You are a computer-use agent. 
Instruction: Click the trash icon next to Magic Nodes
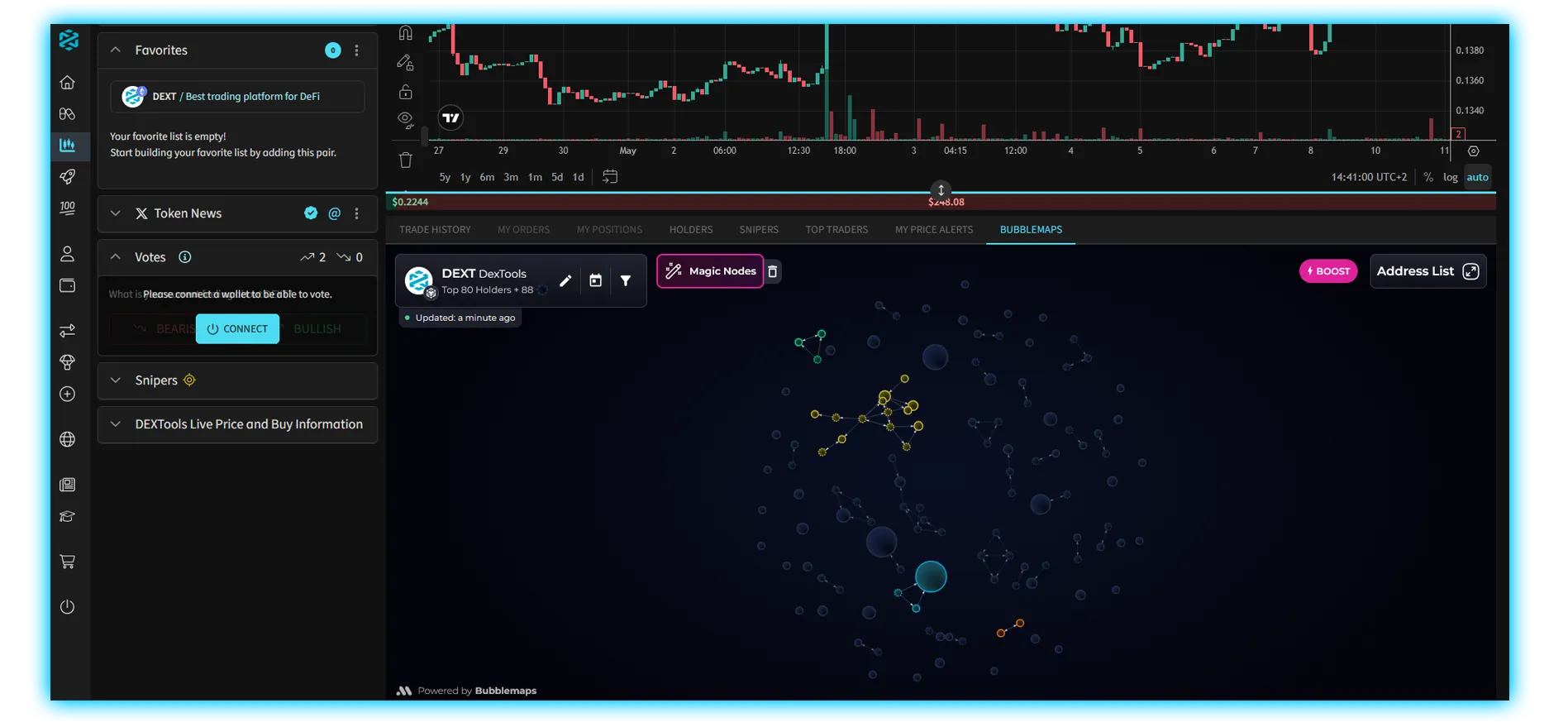click(773, 271)
